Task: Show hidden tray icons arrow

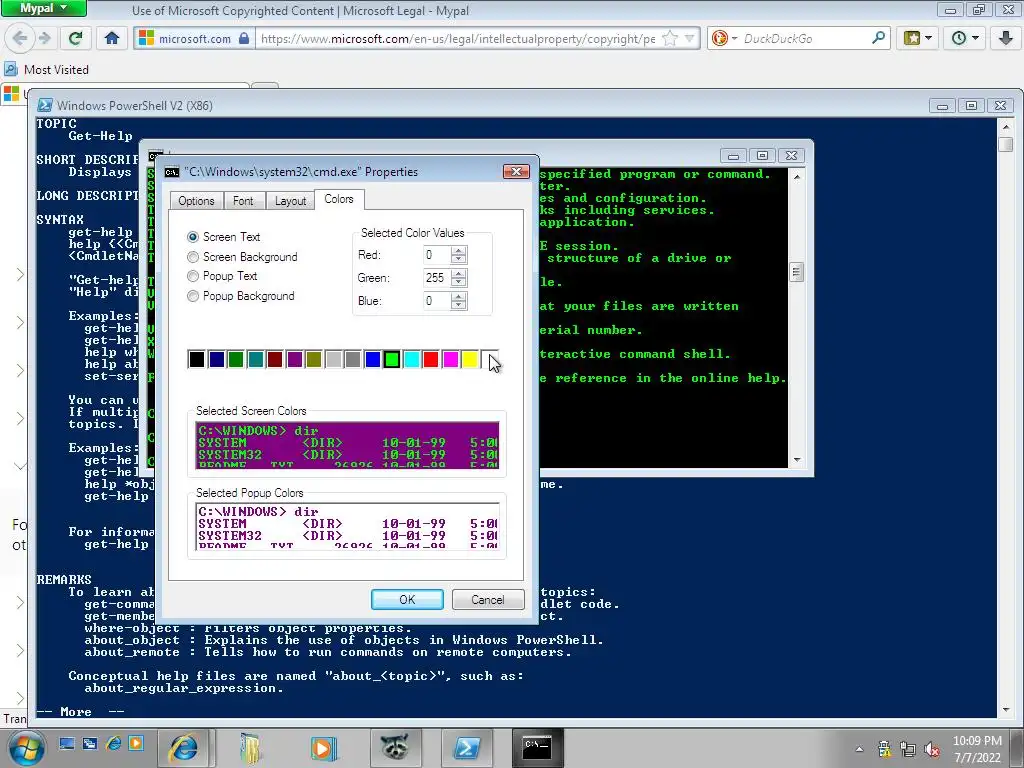Action: 859,749
